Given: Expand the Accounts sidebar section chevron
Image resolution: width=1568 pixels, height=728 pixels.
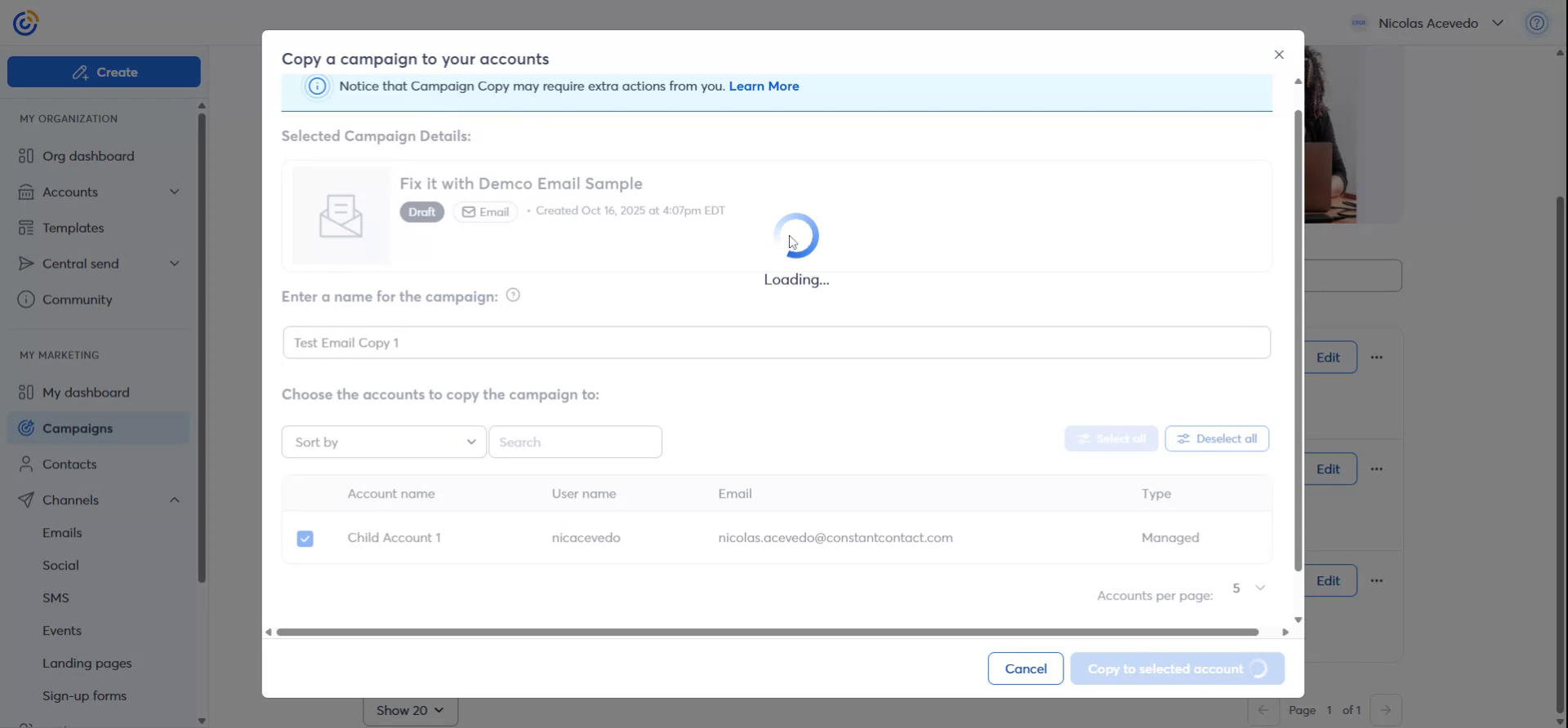Looking at the screenshot, I should click(174, 192).
